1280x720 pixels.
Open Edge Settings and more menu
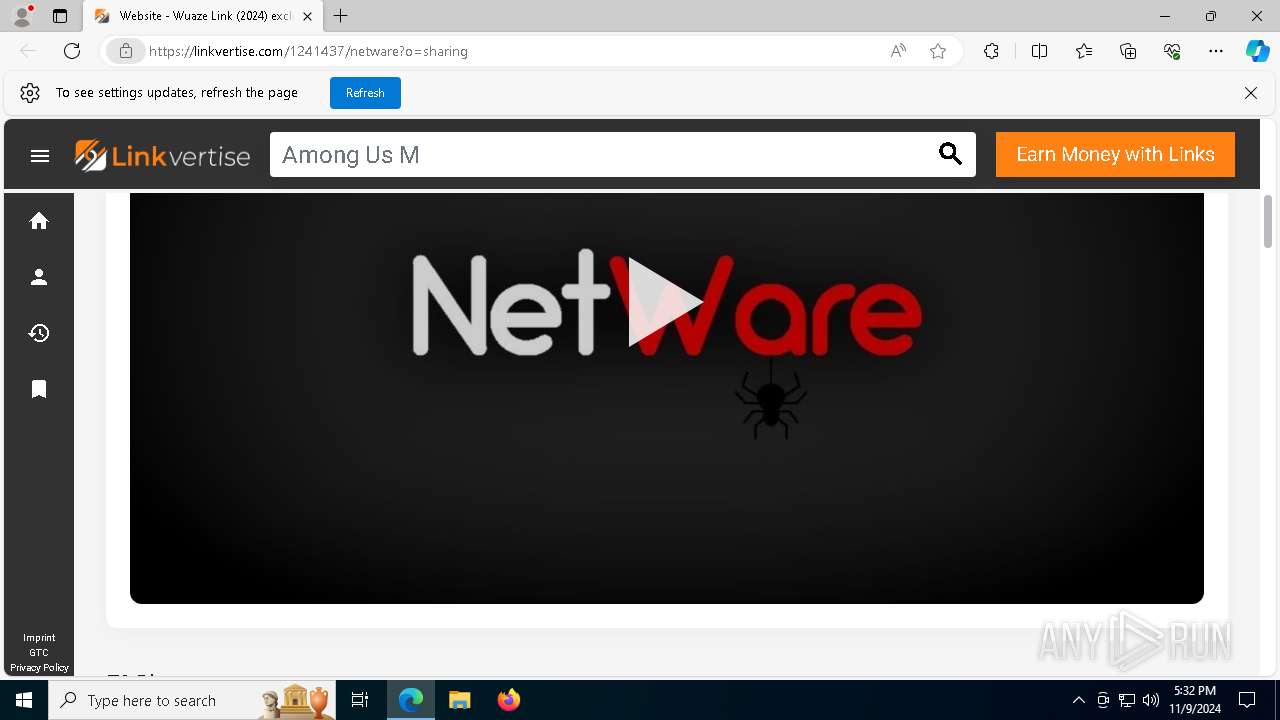(x=1216, y=51)
